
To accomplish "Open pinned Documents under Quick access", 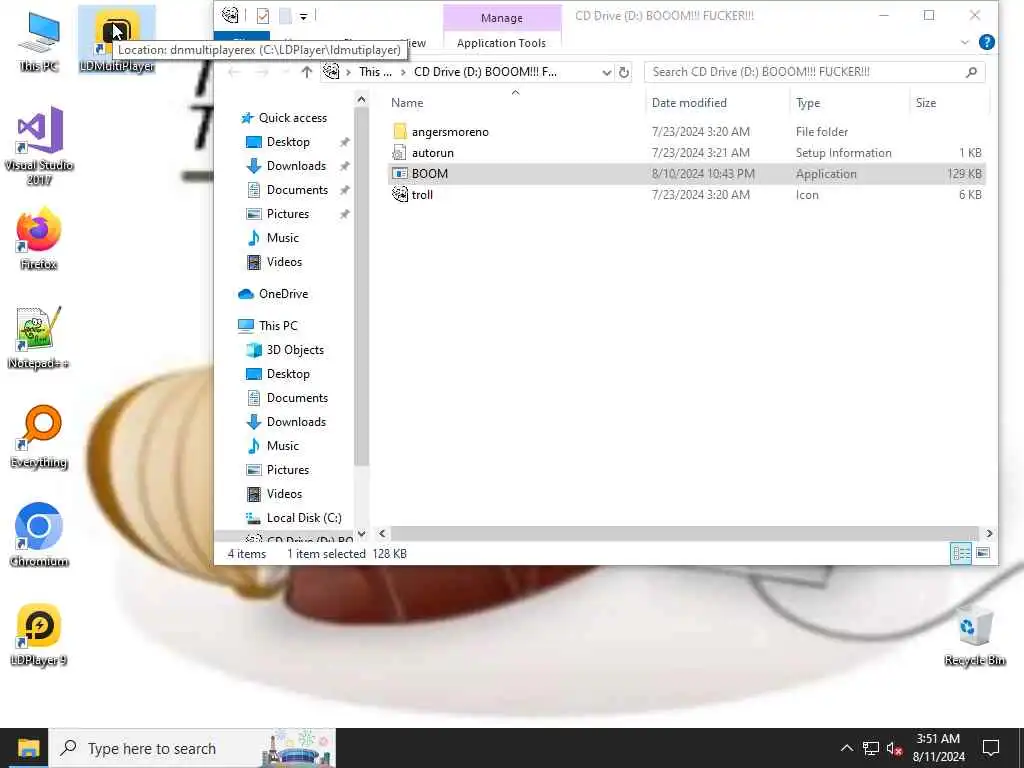I will 297,190.
